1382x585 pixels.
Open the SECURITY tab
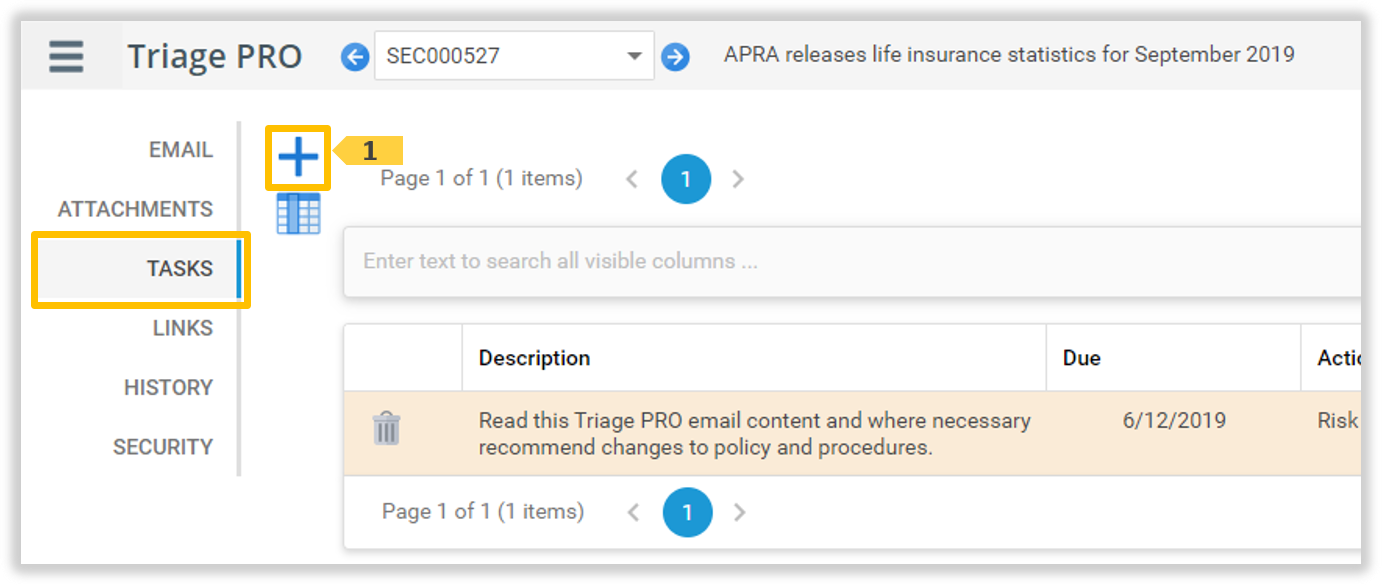[x=163, y=447]
